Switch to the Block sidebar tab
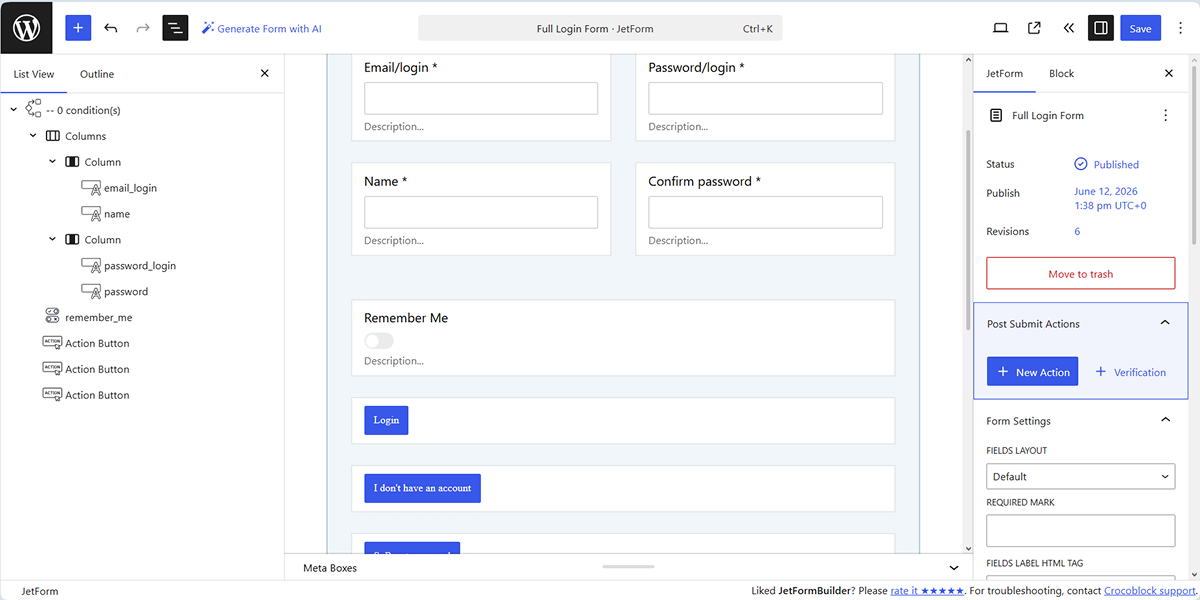Screen dimensions: 1200x600 (1061, 74)
